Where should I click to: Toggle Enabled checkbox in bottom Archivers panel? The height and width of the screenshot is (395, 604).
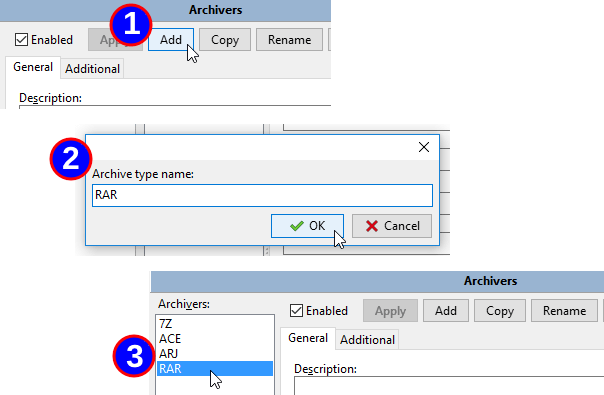coord(319,311)
